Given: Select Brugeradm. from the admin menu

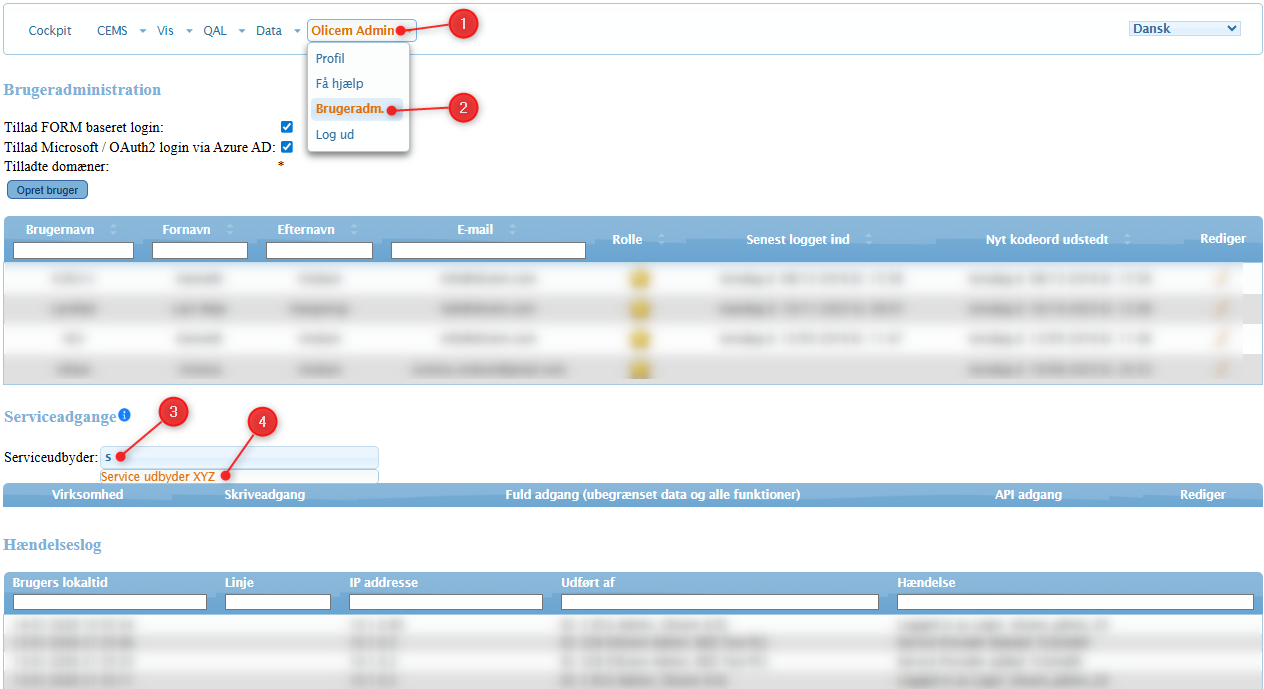Looking at the screenshot, I should (x=349, y=109).
